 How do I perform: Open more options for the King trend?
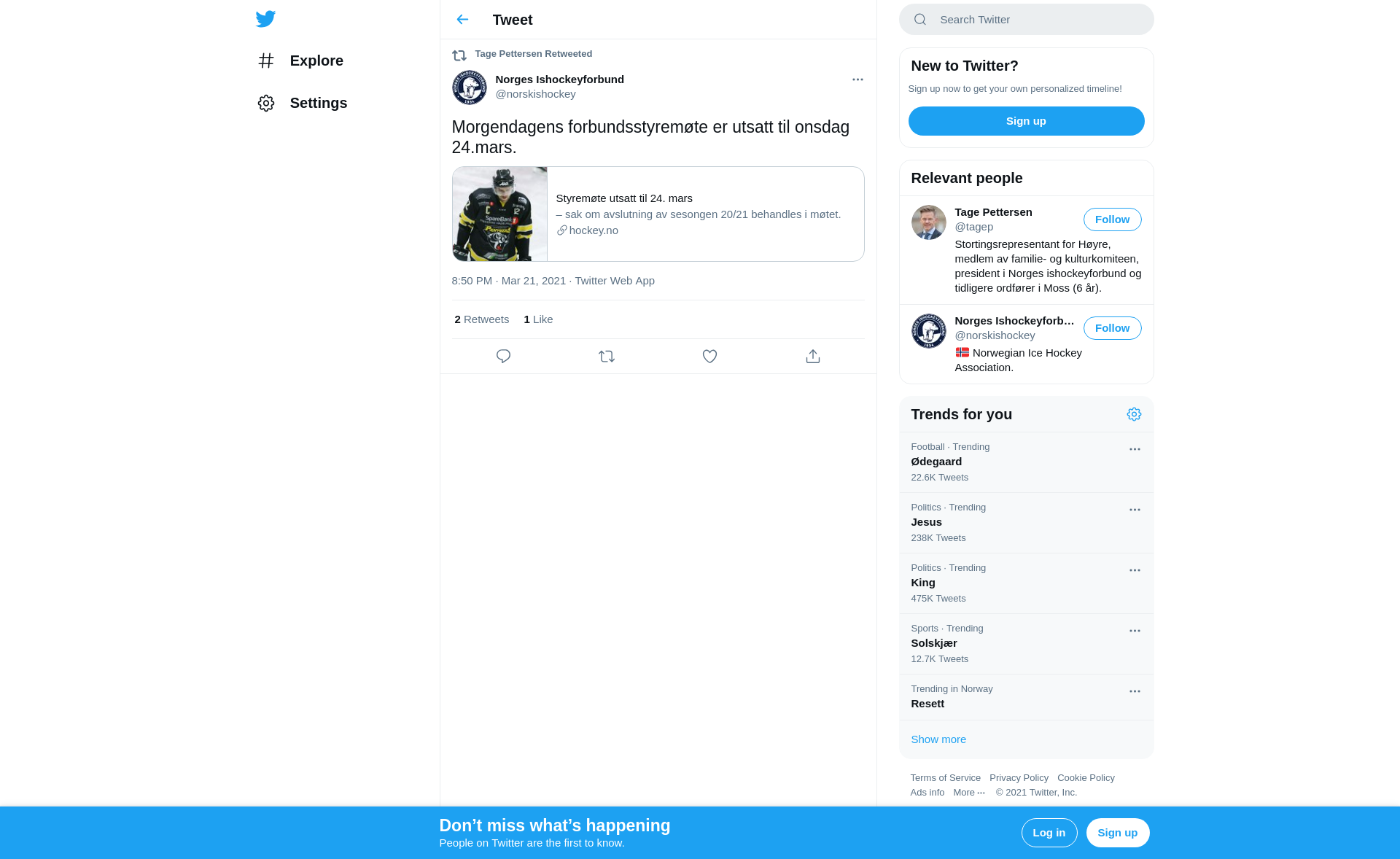pyautogui.click(x=1135, y=570)
